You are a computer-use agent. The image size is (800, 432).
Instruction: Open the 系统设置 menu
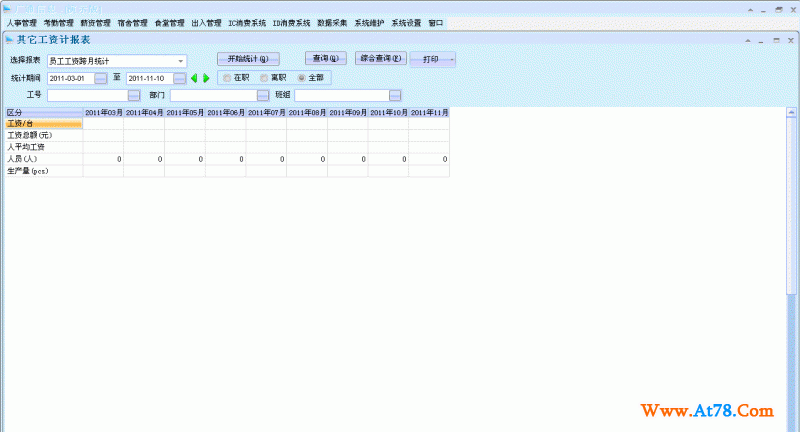[406, 22]
